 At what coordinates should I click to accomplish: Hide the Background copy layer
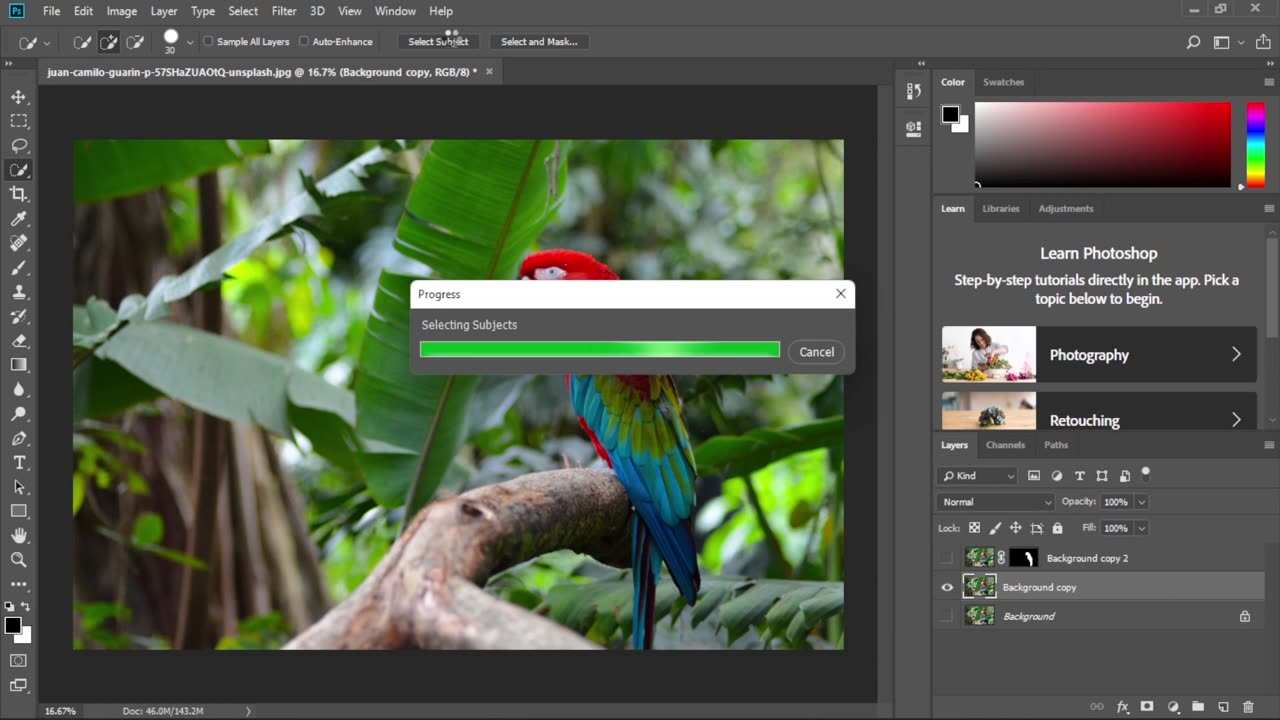pyautogui.click(x=947, y=587)
